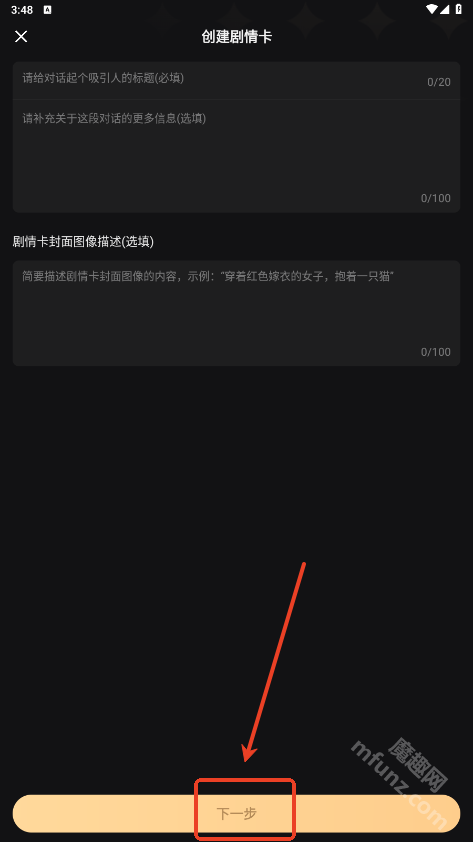The image size is (473, 842).
Task: Focus the cover image description text area
Action: coord(236,313)
